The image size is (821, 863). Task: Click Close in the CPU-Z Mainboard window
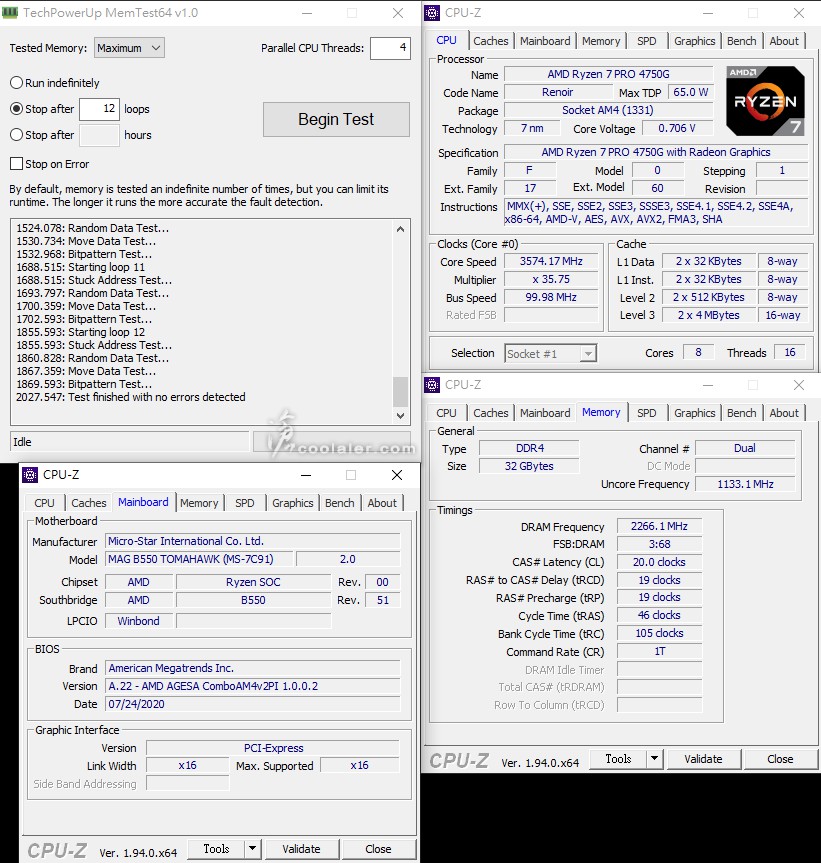(x=379, y=849)
